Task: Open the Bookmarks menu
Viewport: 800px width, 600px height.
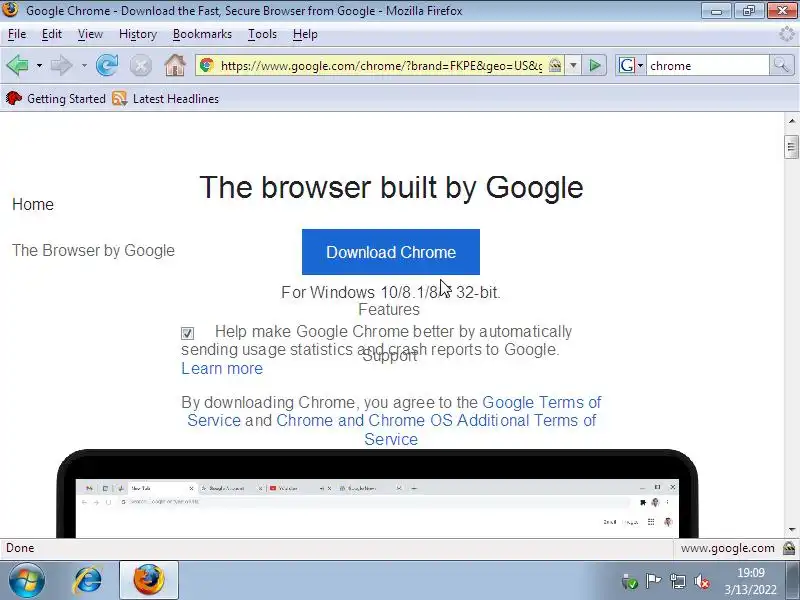Action: pyautogui.click(x=203, y=34)
